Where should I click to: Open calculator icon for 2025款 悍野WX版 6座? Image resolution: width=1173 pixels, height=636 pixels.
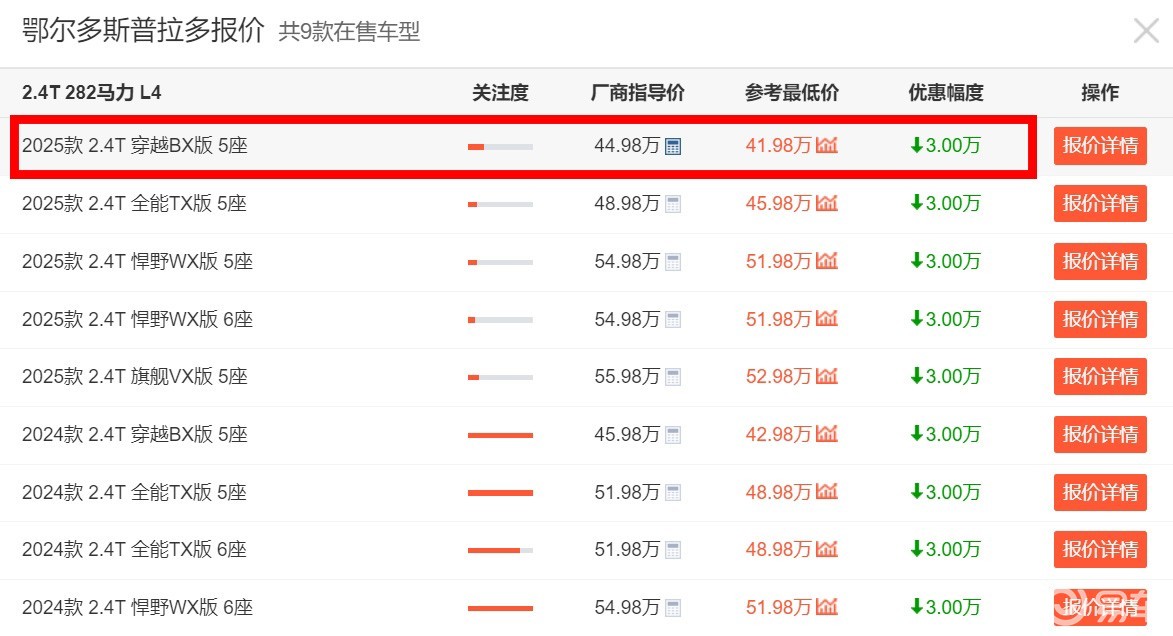(x=673, y=319)
